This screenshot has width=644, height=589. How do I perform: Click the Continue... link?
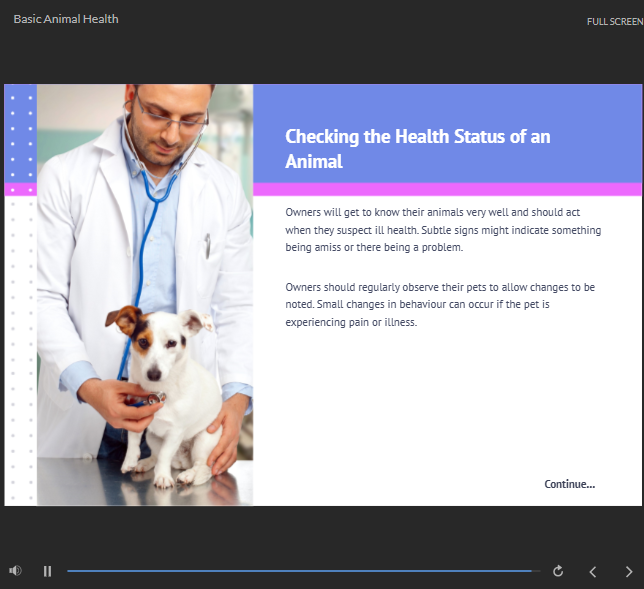(569, 484)
